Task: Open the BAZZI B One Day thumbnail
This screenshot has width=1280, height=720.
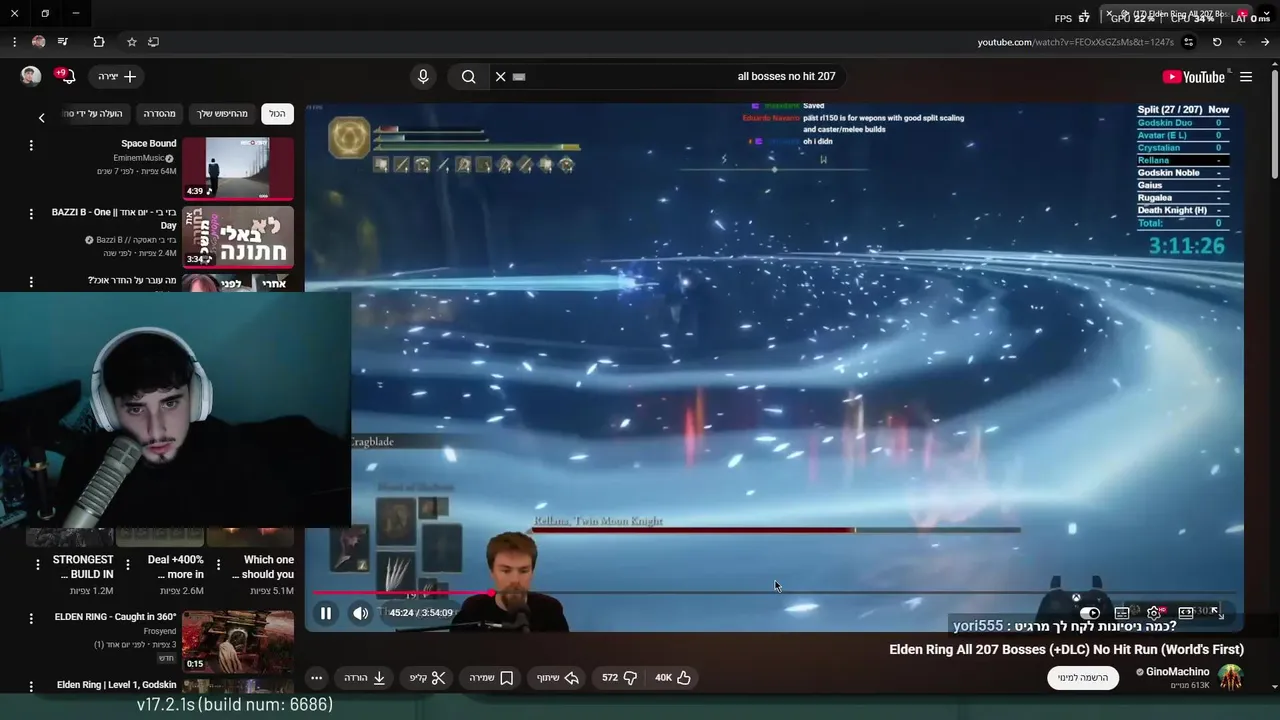Action: (238, 237)
